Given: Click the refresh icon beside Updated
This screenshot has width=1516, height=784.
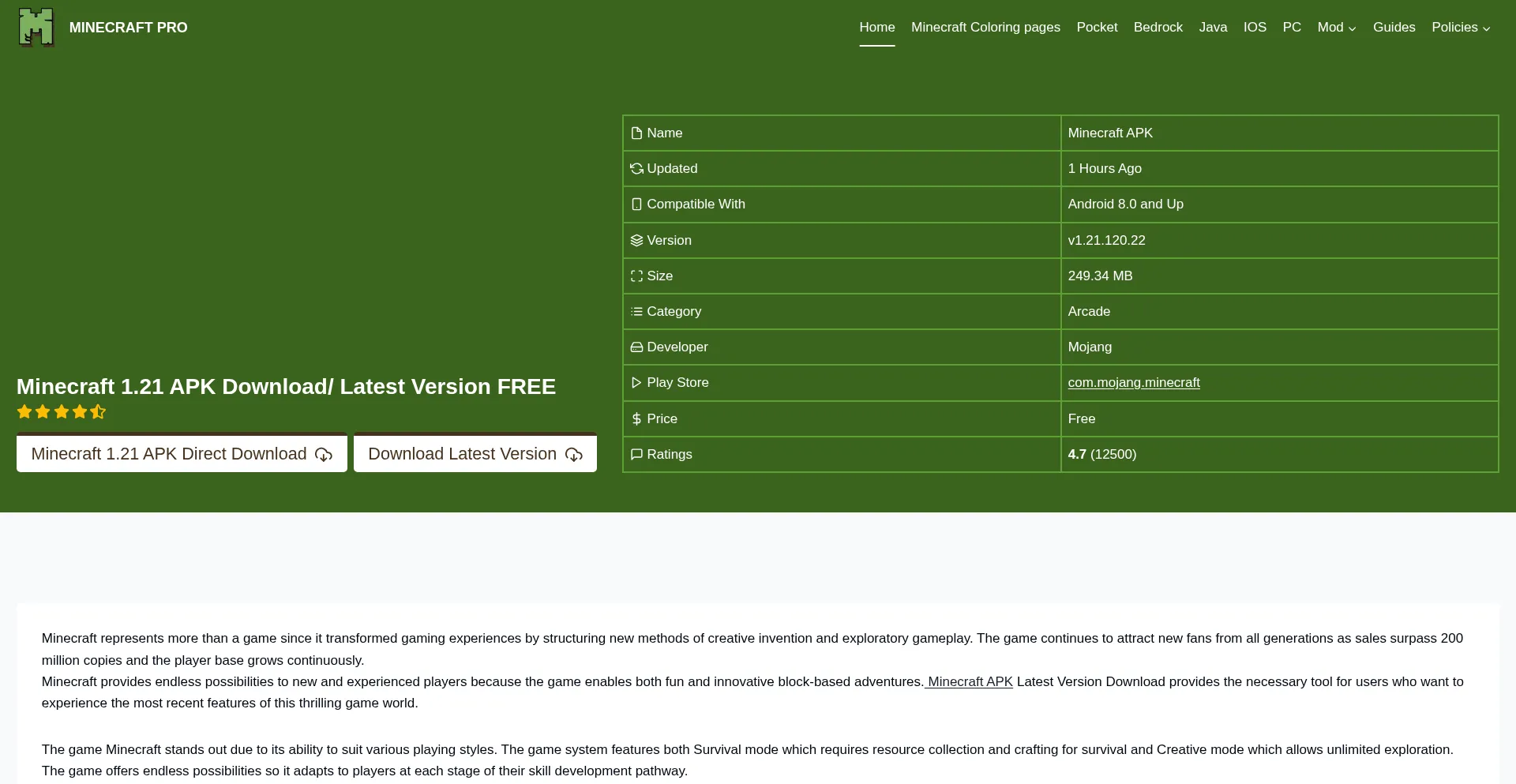Looking at the screenshot, I should pyautogui.click(x=636, y=169).
